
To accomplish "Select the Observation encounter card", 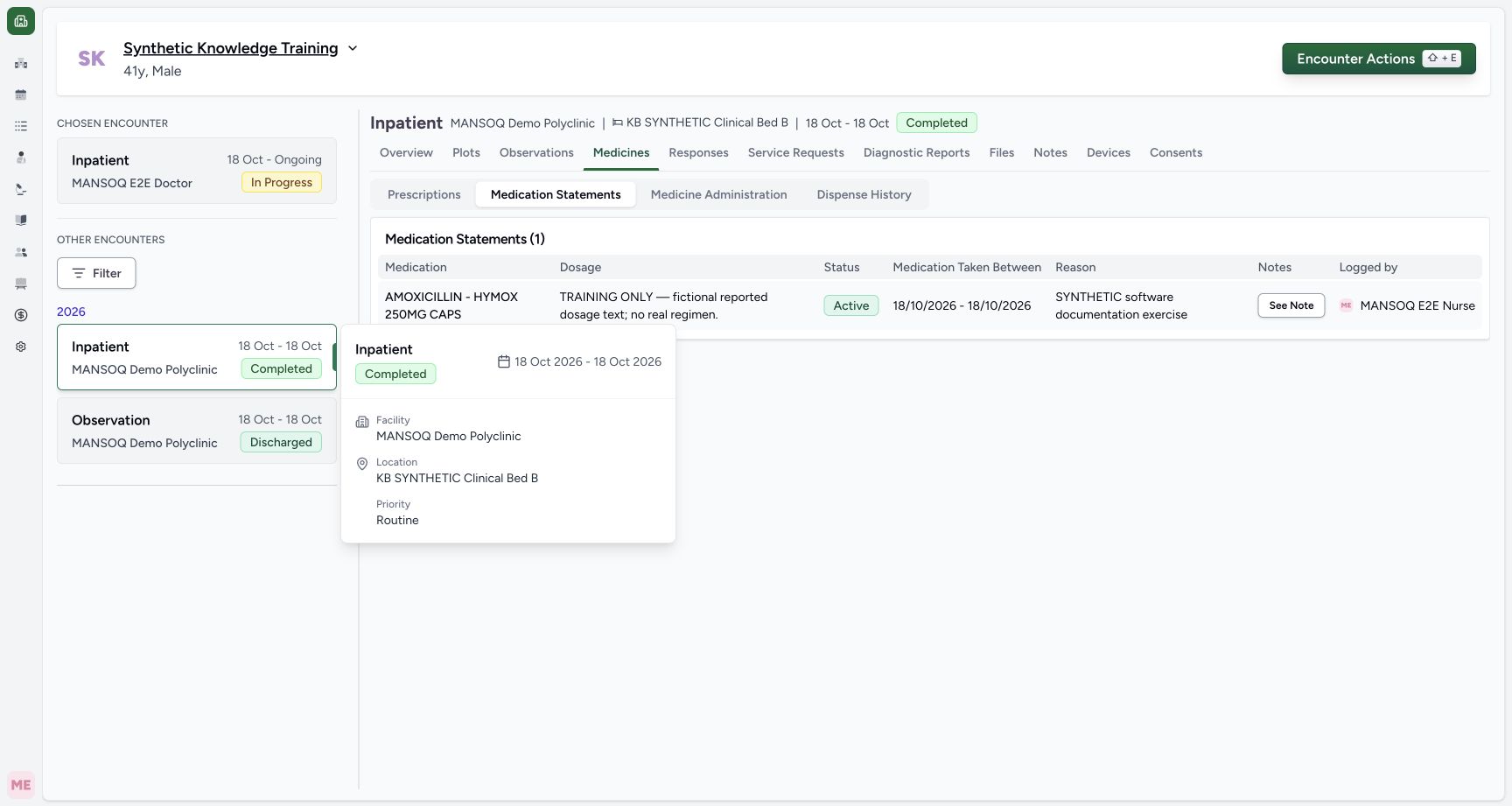I will pos(197,431).
